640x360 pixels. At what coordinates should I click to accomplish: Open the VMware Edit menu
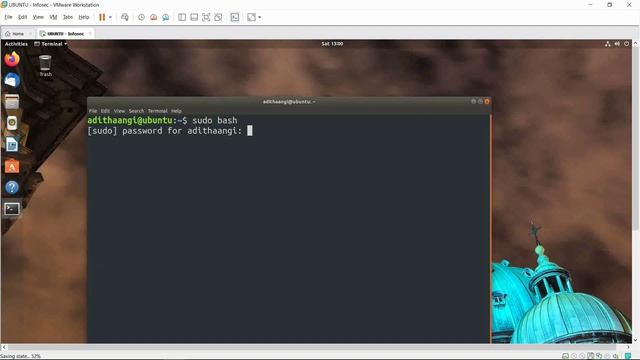[x=22, y=17]
